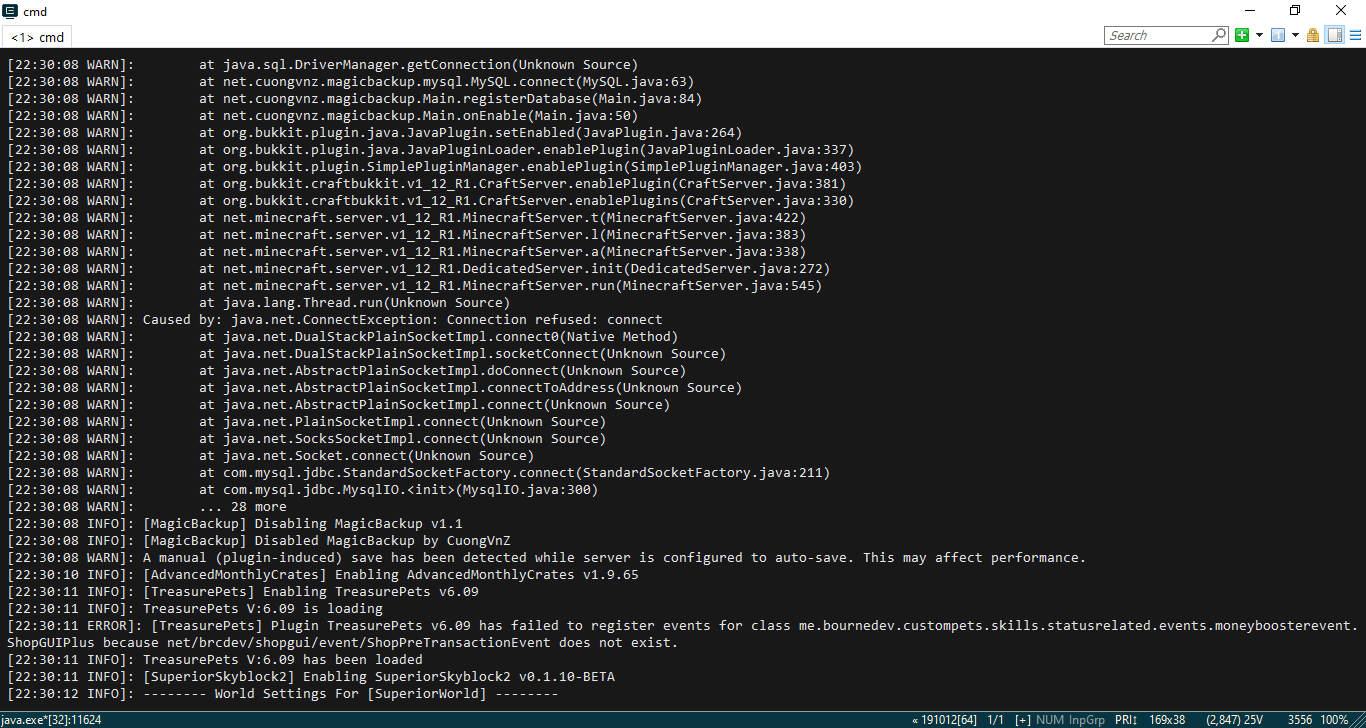1366x728 pixels.
Task: Click the "Enabling TreasurePets v6.09" log line
Action: (x=242, y=592)
